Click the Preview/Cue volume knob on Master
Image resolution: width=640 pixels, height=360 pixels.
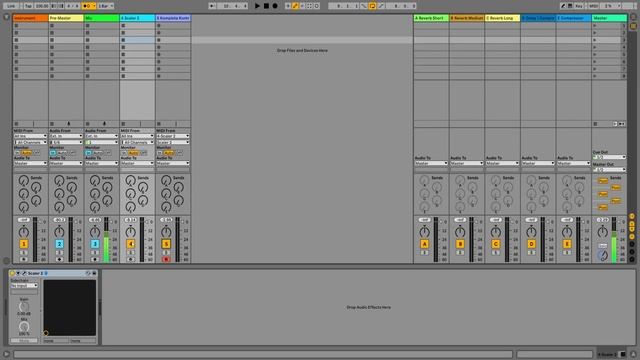(602, 256)
